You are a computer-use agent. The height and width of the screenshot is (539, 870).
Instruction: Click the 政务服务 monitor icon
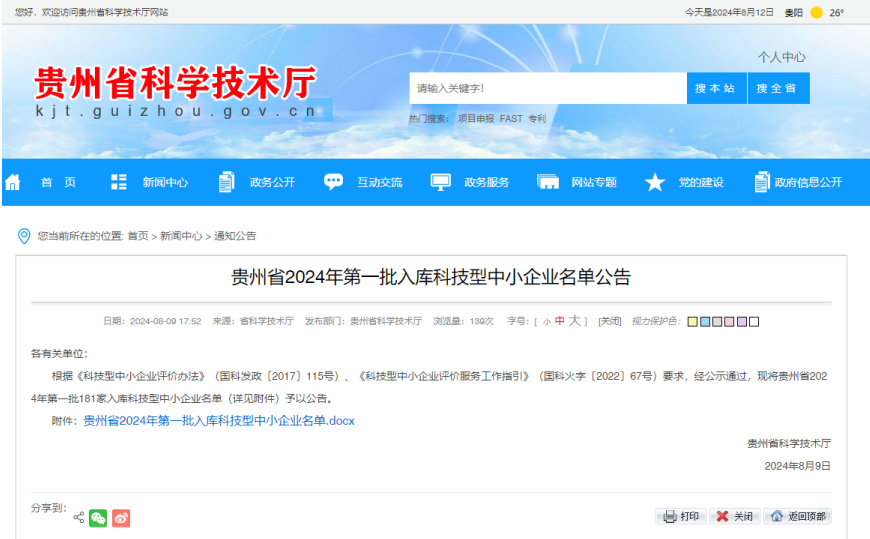pyautogui.click(x=440, y=182)
